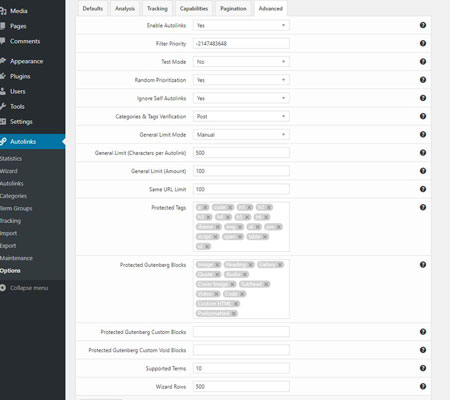Open Term Groups submenu link
Screen dimensions: 450x400
(x=16, y=208)
